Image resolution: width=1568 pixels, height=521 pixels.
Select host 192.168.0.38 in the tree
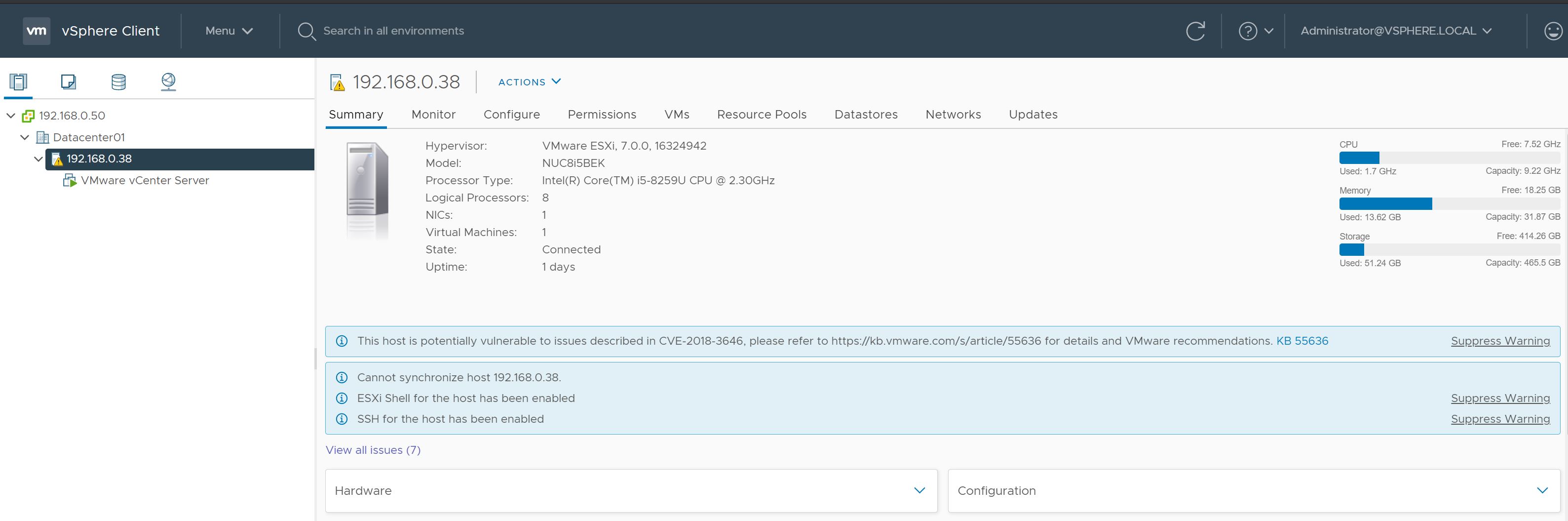pyautogui.click(x=99, y=159)
